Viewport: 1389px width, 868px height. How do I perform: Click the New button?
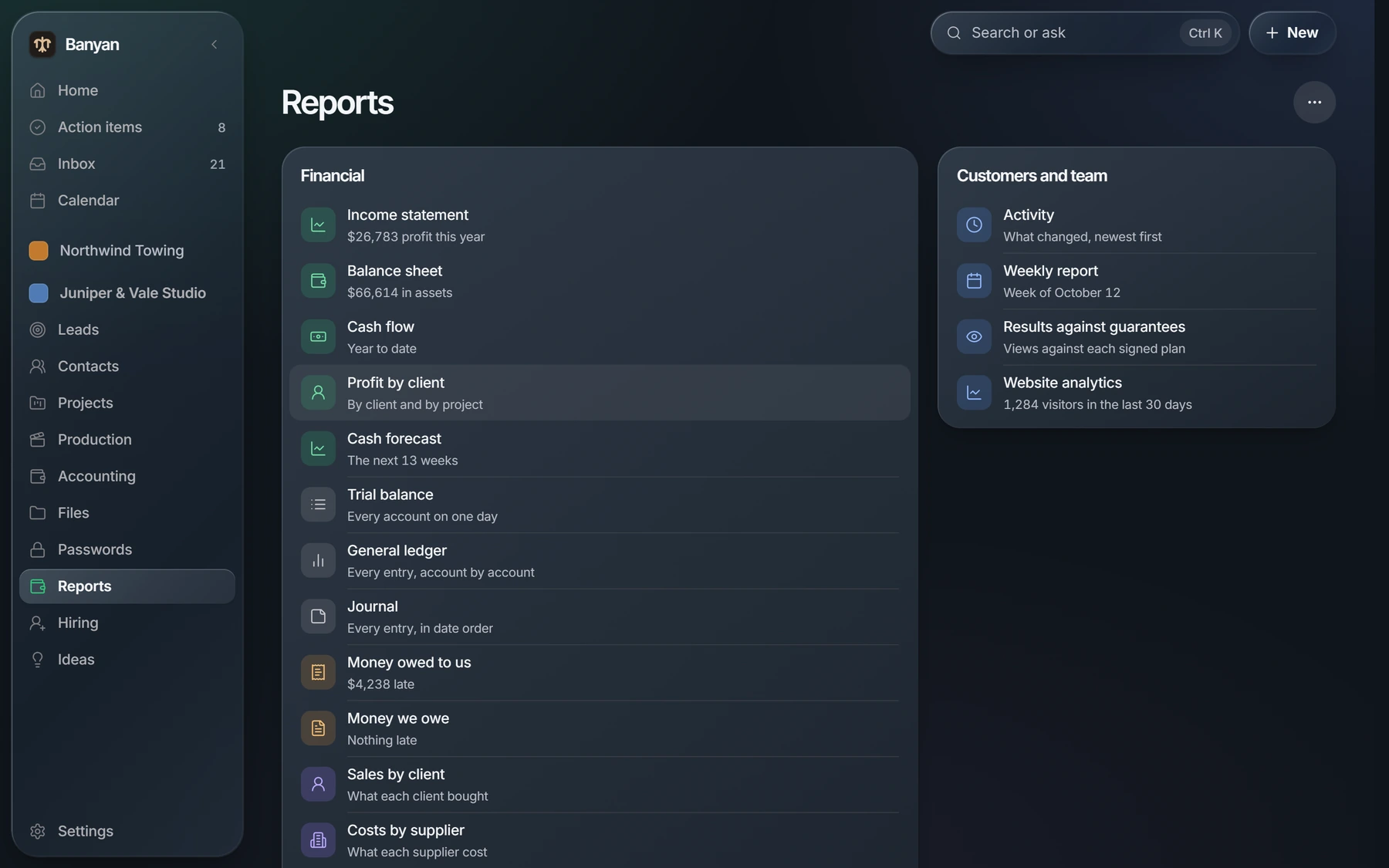click(1293, 33)
